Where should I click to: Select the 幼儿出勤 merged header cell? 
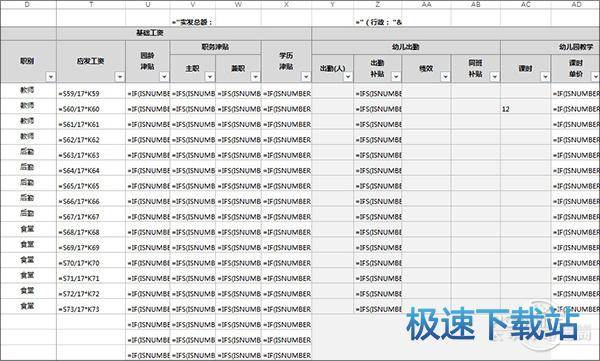(x=406, y=47)
